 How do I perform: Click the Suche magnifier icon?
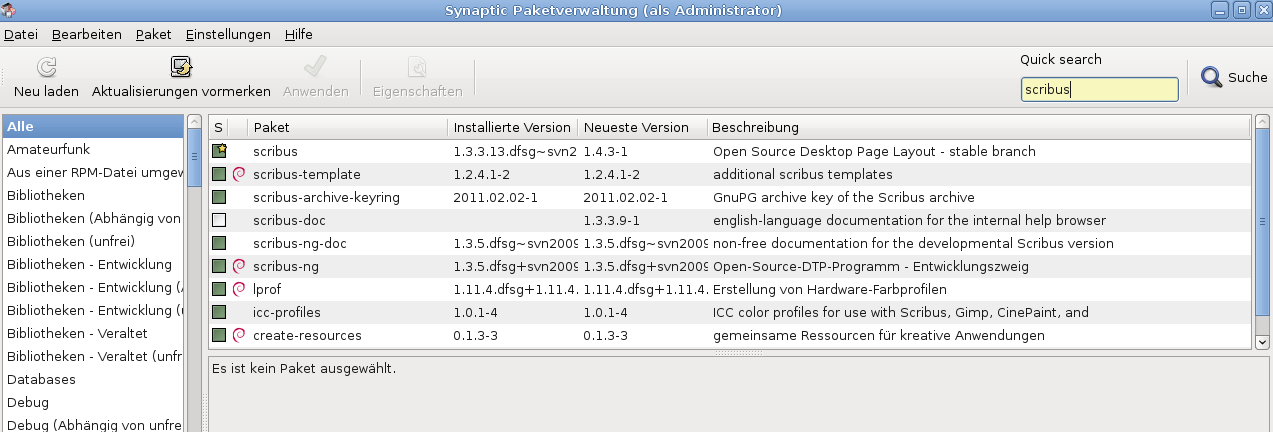click(1211, 77)
